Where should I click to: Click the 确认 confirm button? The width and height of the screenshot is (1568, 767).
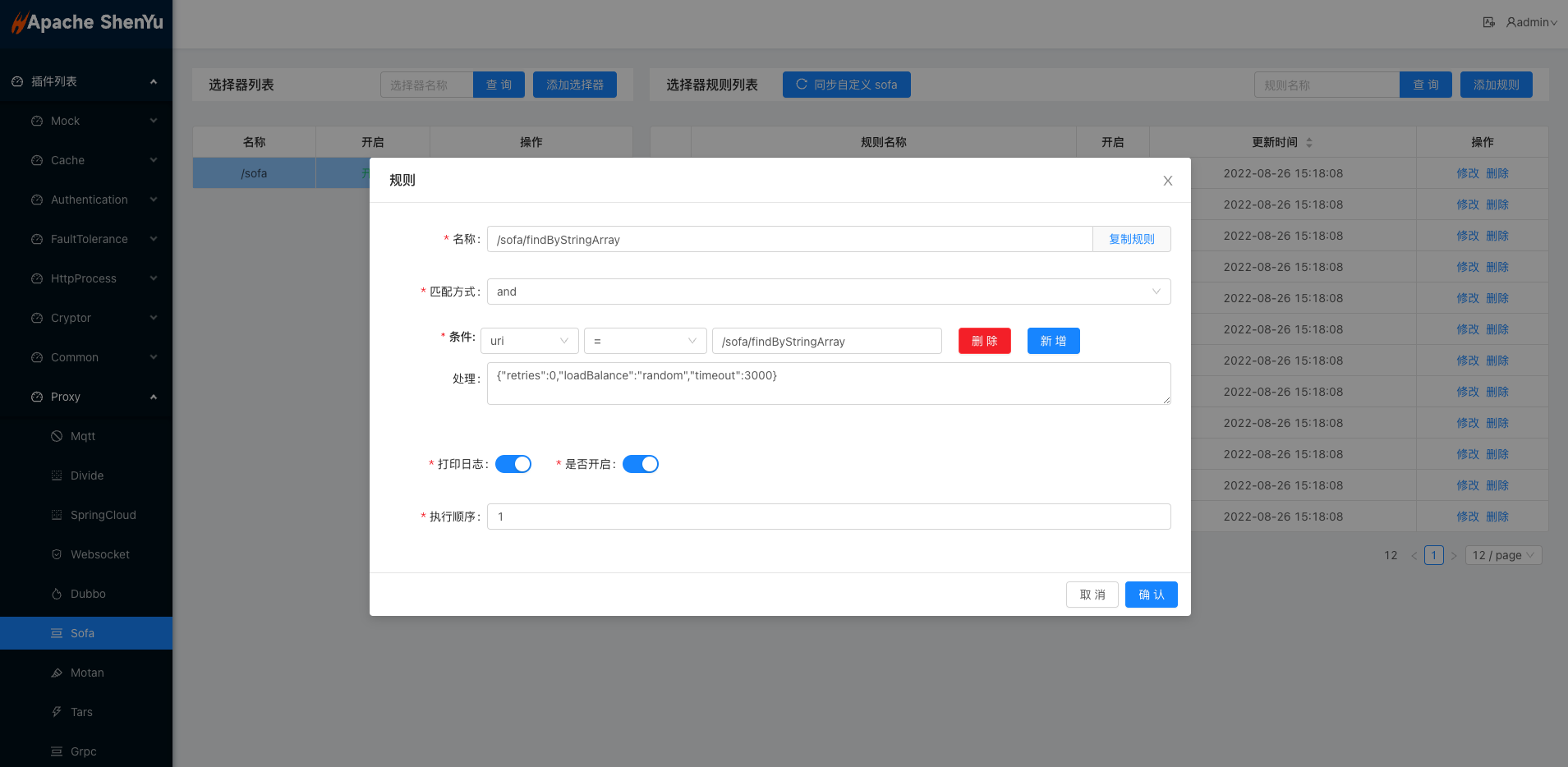pos(1151,595)
